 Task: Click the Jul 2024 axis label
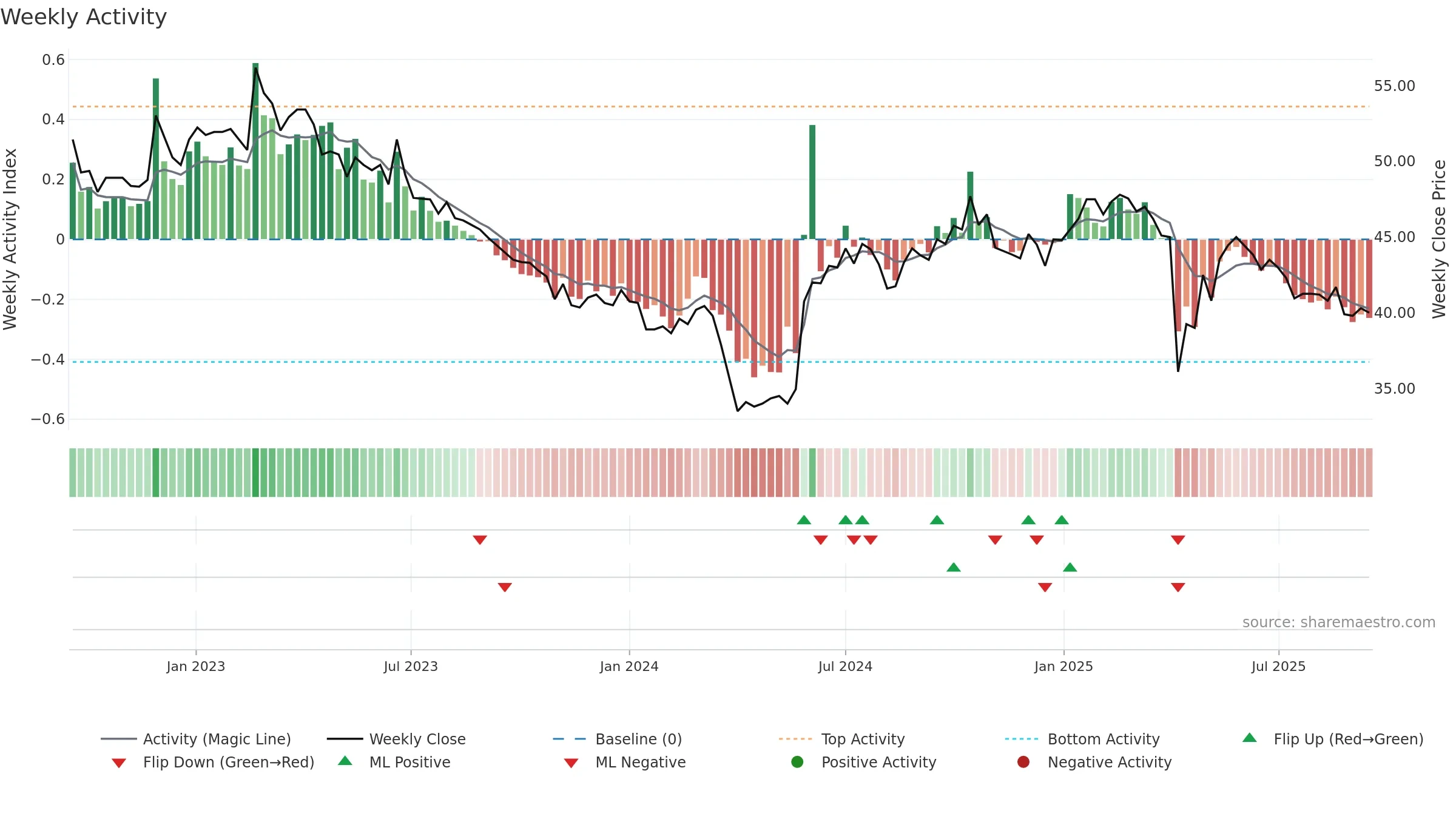point(845,666)
